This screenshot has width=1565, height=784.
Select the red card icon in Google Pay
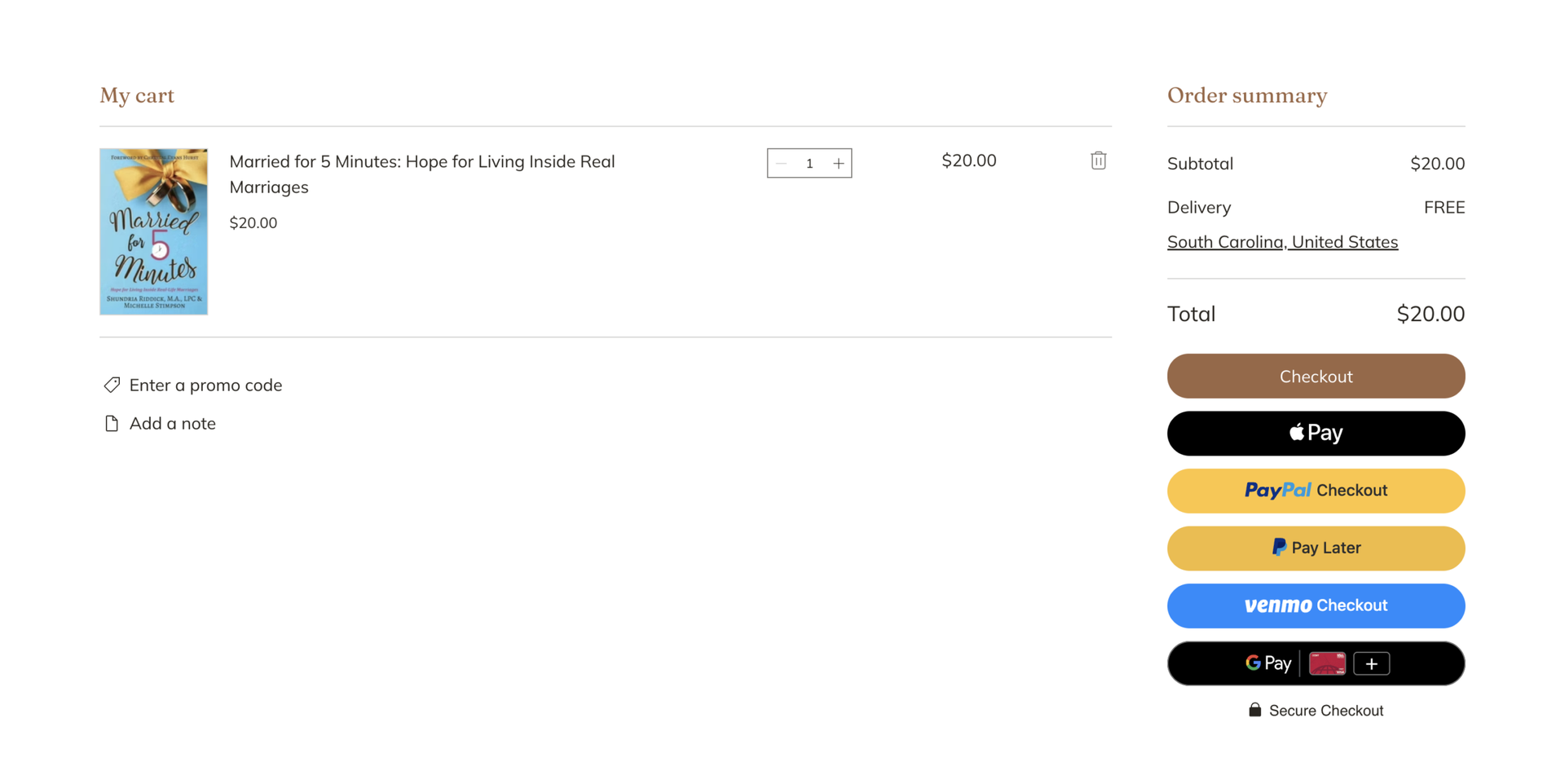[1327, 663]
